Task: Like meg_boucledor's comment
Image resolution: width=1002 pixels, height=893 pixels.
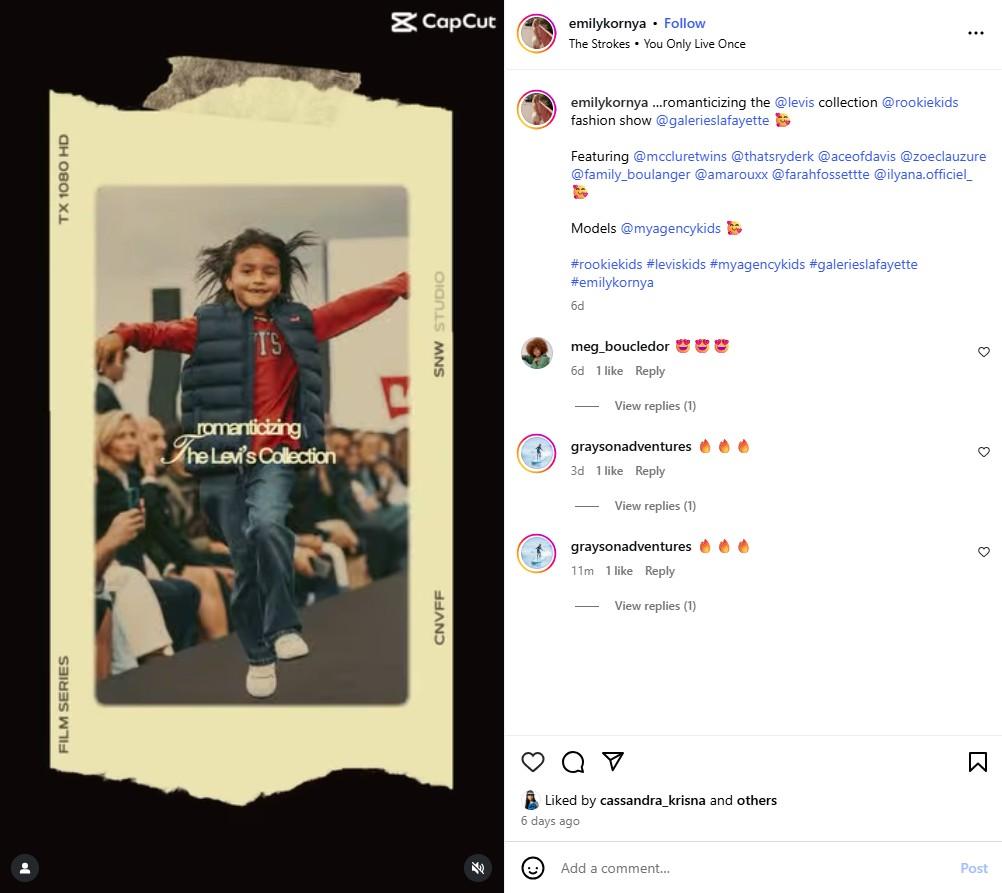Action: click(983, 352)
